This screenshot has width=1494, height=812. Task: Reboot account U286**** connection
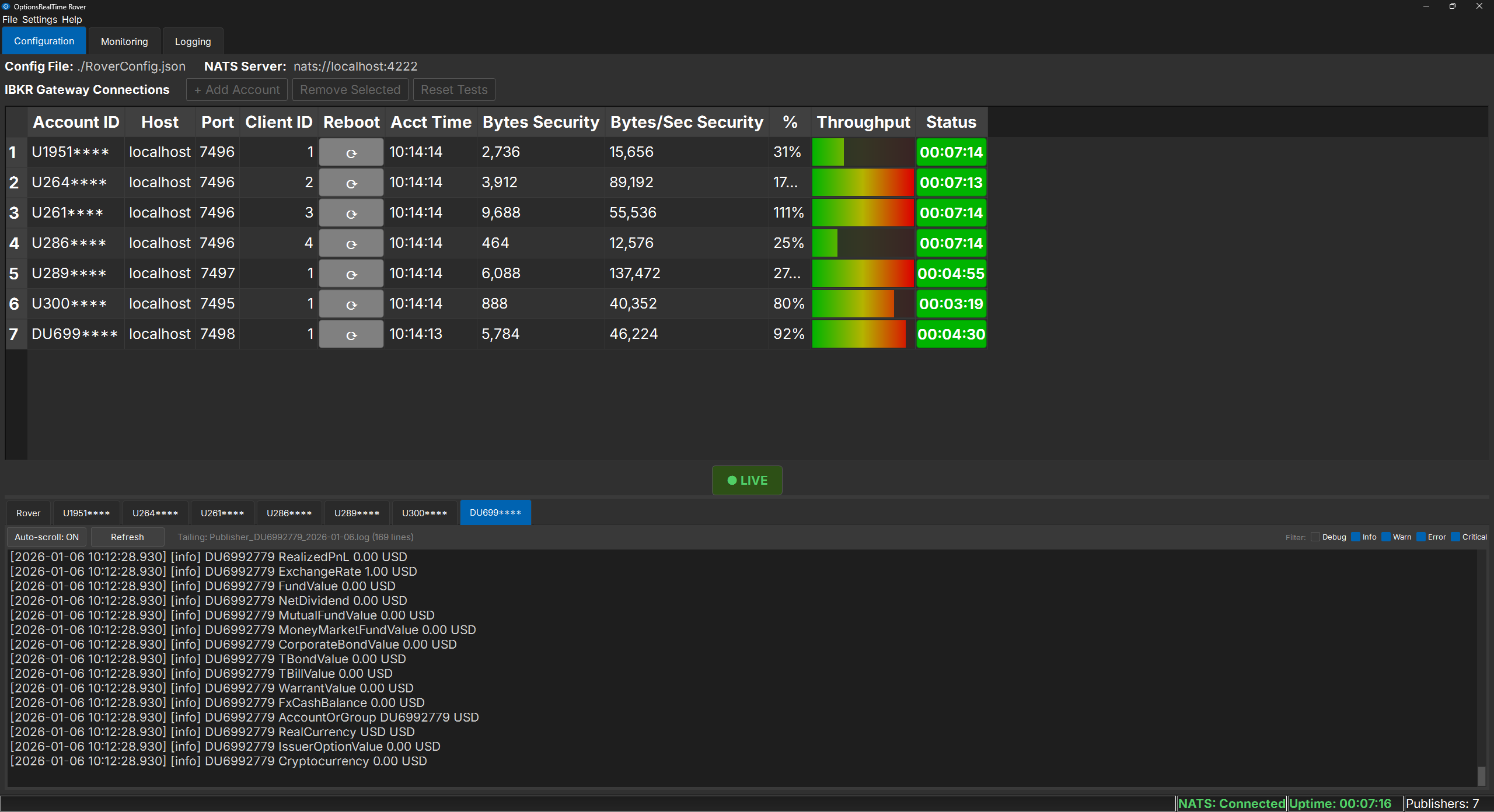click(351, 244)
